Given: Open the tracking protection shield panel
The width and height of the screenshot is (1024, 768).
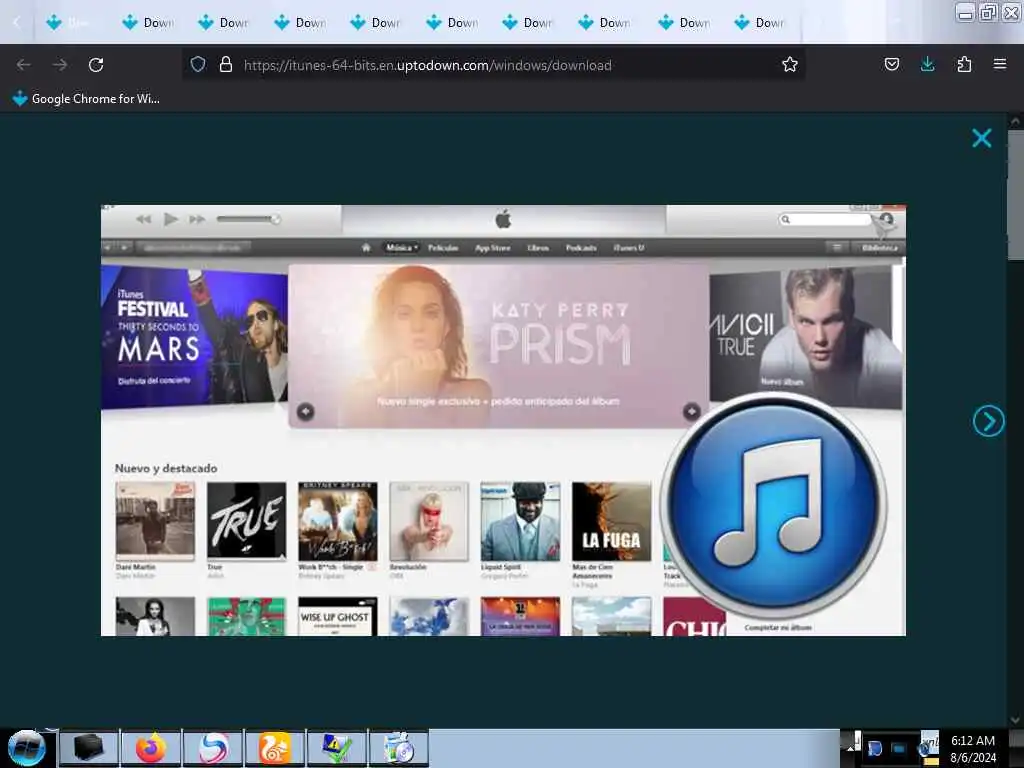Looking at the screenshot, I should [198, 64].
